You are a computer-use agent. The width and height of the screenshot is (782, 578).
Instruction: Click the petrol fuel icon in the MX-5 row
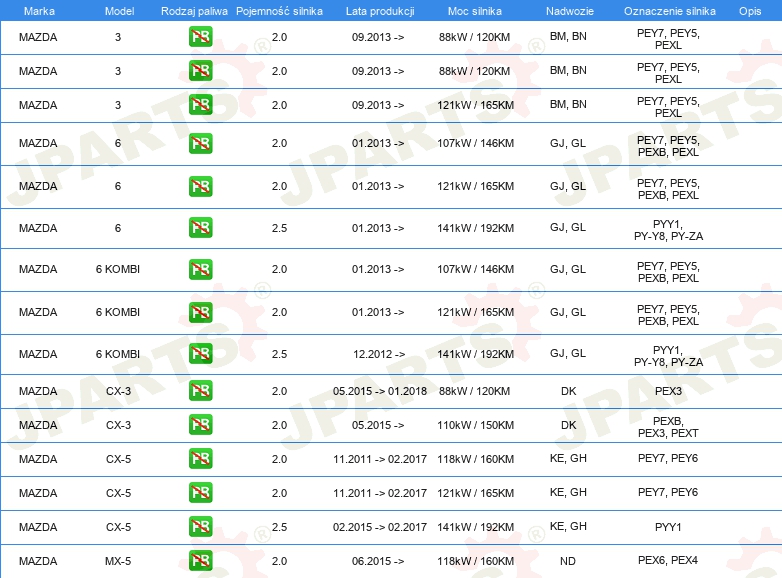200,561
